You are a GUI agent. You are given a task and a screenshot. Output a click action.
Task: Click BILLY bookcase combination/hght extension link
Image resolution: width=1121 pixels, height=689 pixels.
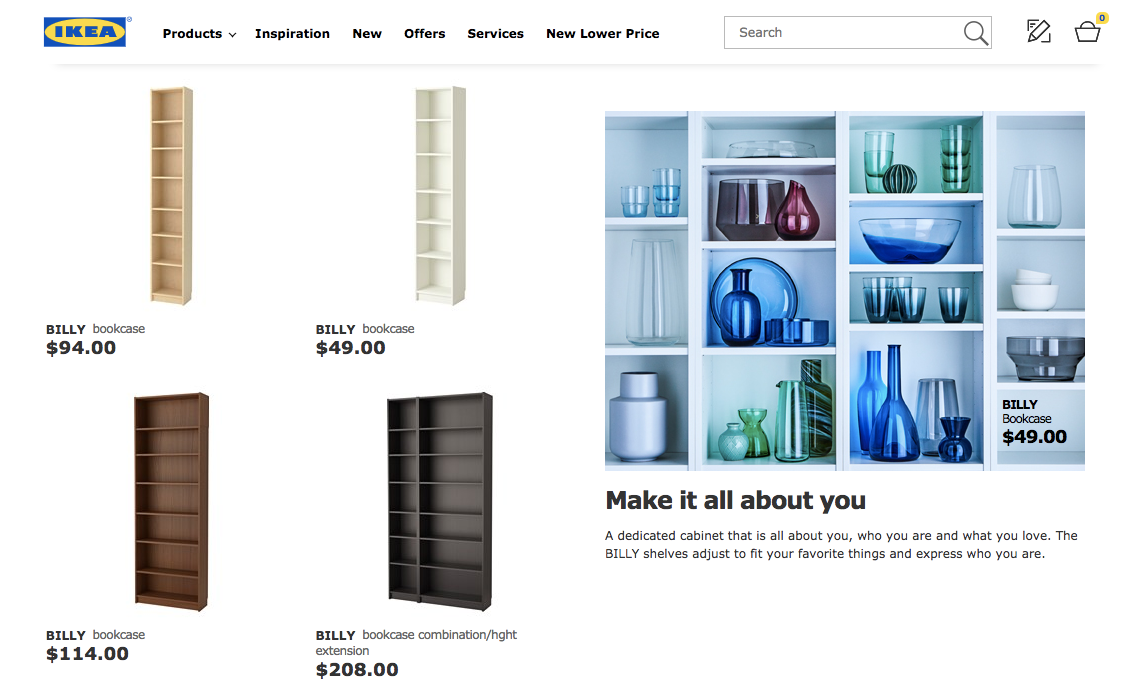[x=416, y=643]
